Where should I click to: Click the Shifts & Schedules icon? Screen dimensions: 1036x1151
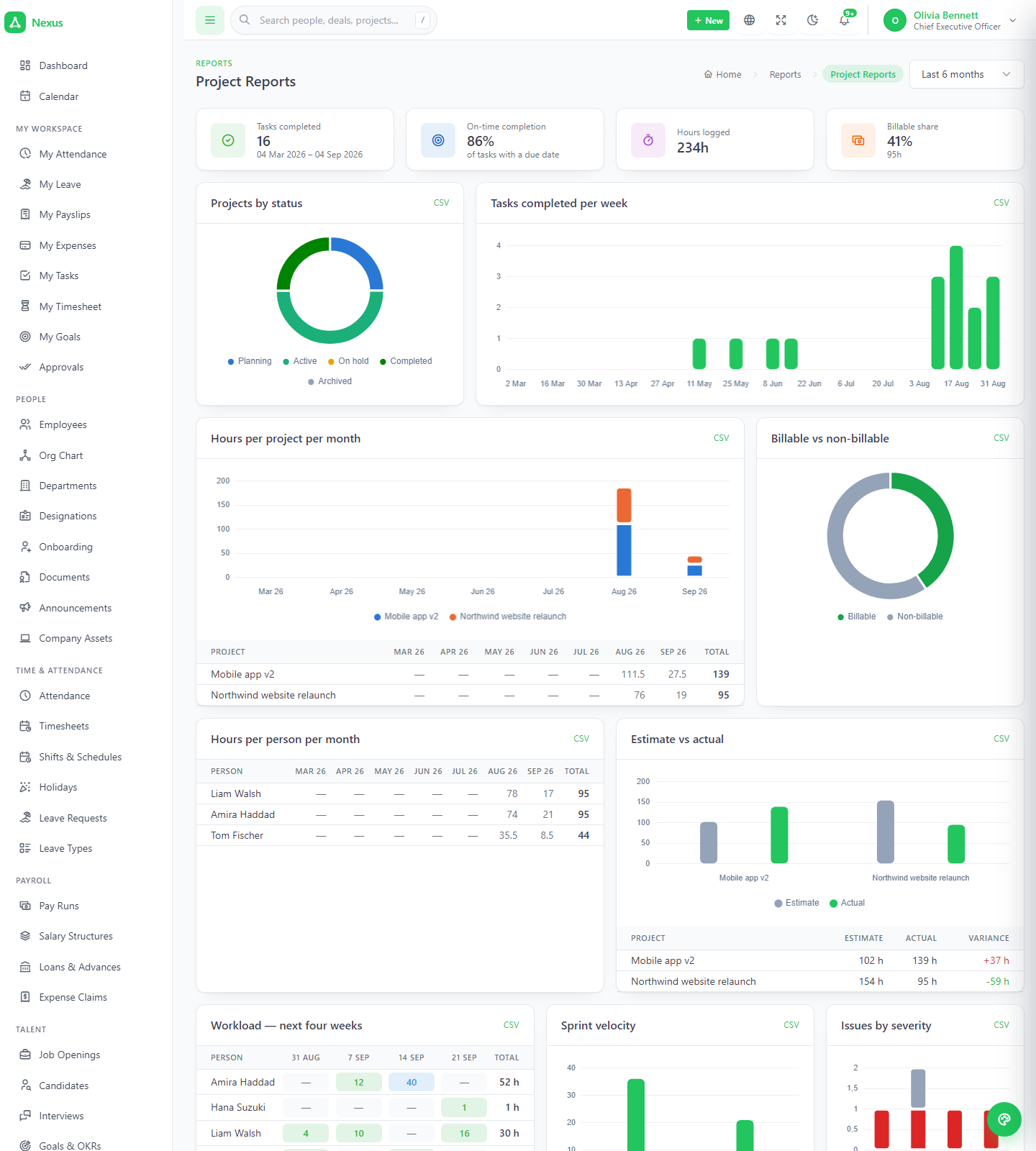click(x=25, y=757)
